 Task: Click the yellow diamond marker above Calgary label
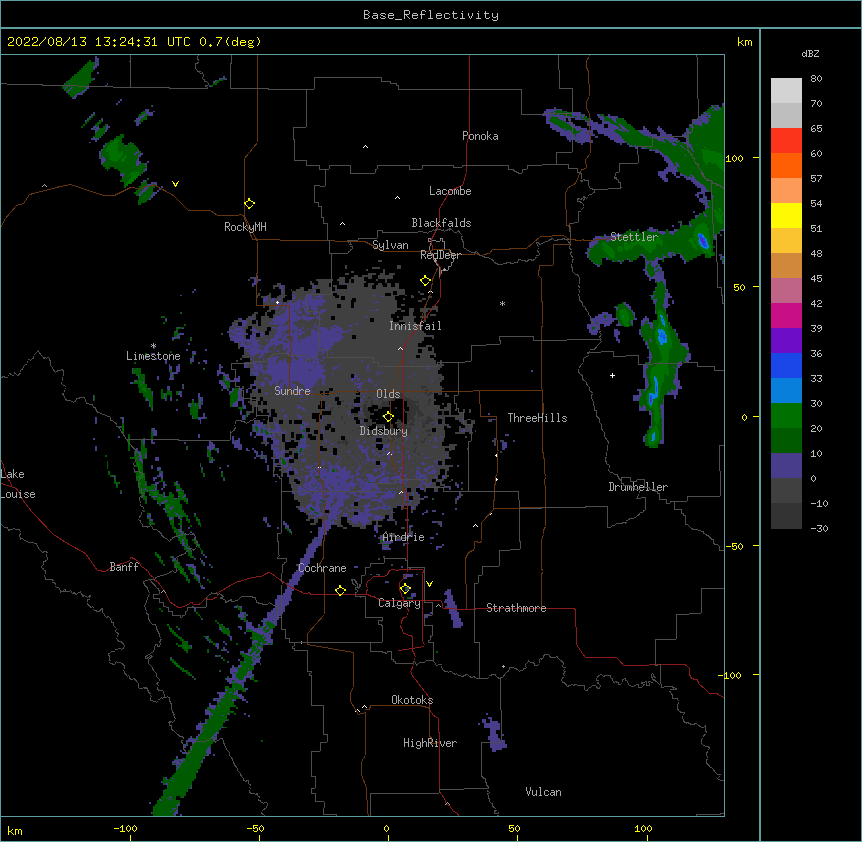[x=405, y=589]
